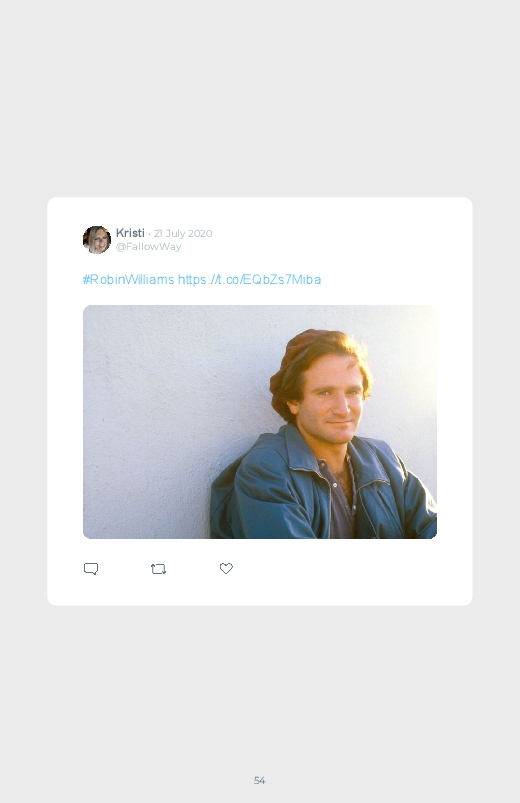Click the gray area below the tweet card
The width and height of the screenshot is (520, 803).
[260, 686]
